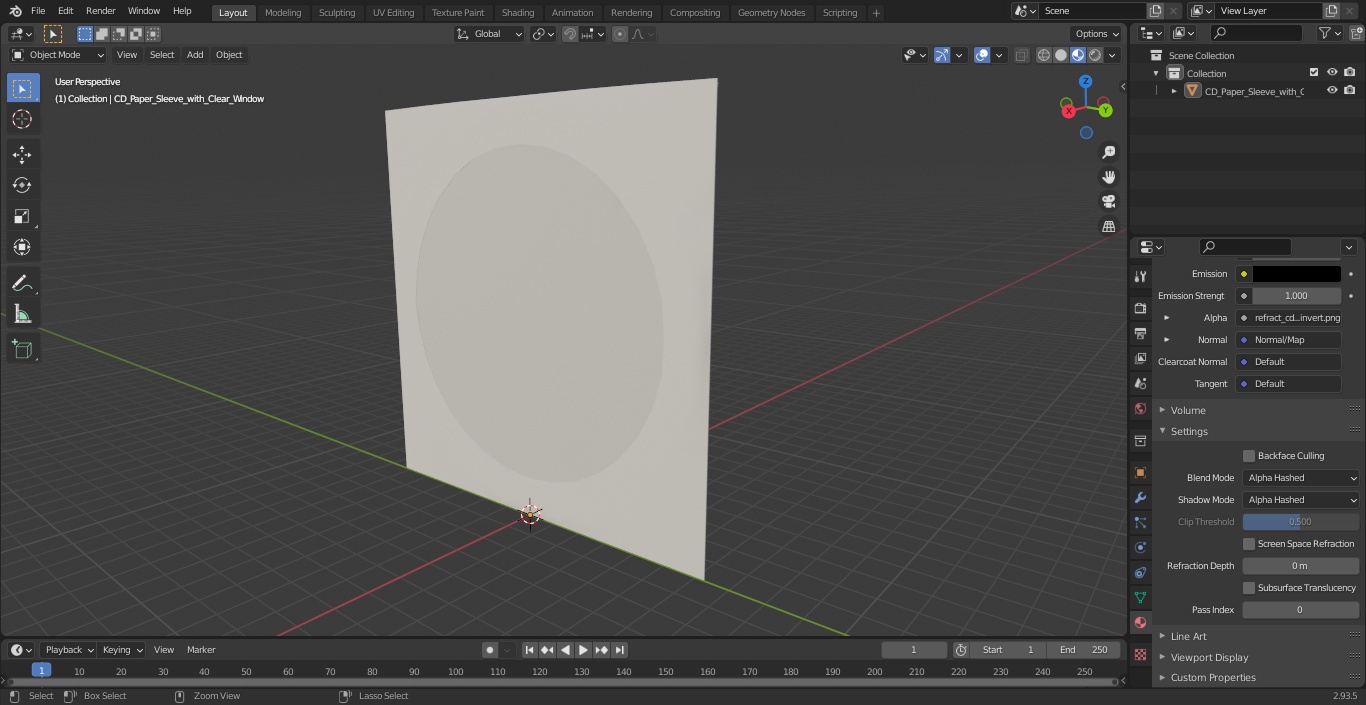Image resolution: width=1366 pixels, height=705 pixels.
Task: Open the Texture properties tab icon
Action: coord(1140,654)
